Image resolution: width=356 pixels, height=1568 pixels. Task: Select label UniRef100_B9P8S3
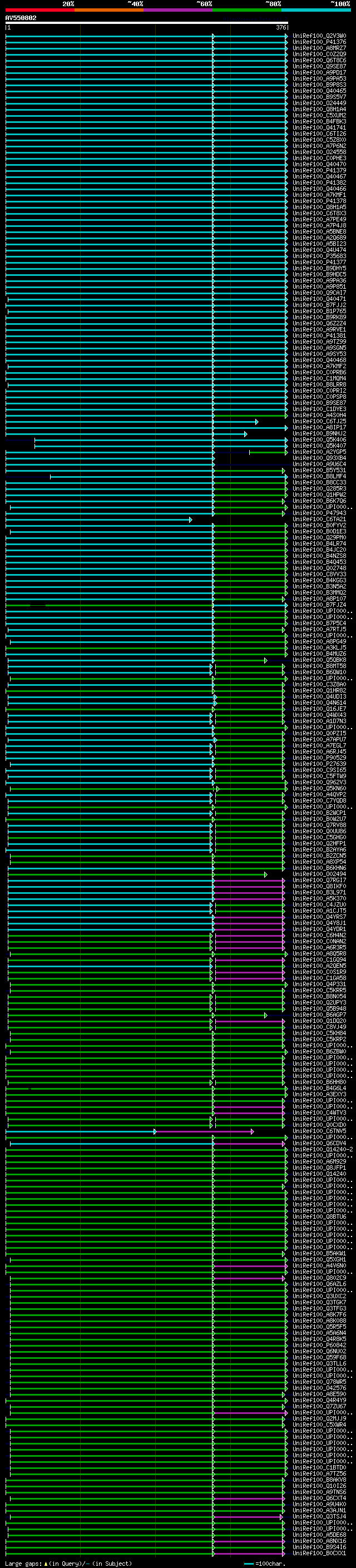click(319, 85)
